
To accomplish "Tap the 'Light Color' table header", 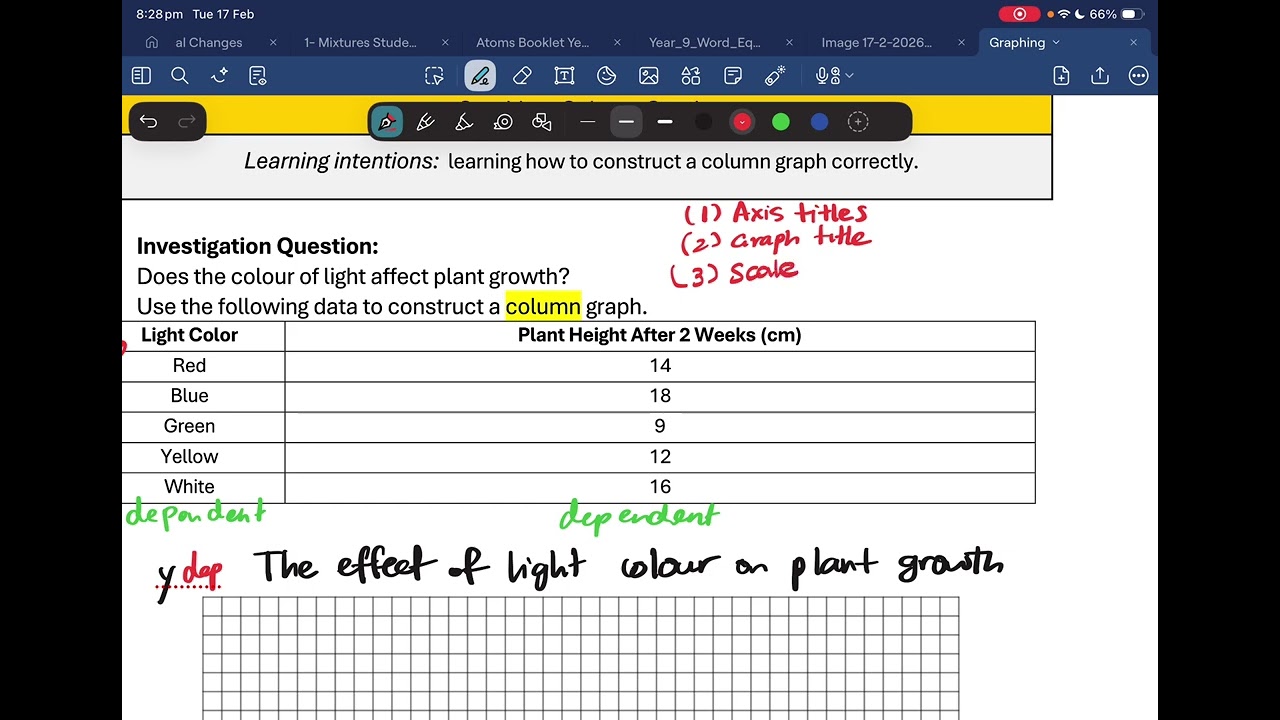I will coord(189,335).
